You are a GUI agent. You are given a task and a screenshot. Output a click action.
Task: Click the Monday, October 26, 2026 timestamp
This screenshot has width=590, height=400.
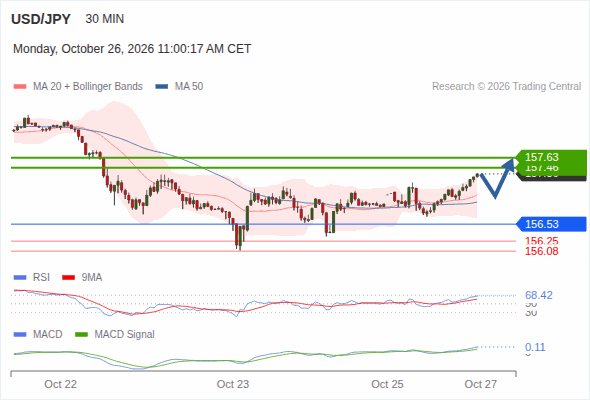[132, 49]
